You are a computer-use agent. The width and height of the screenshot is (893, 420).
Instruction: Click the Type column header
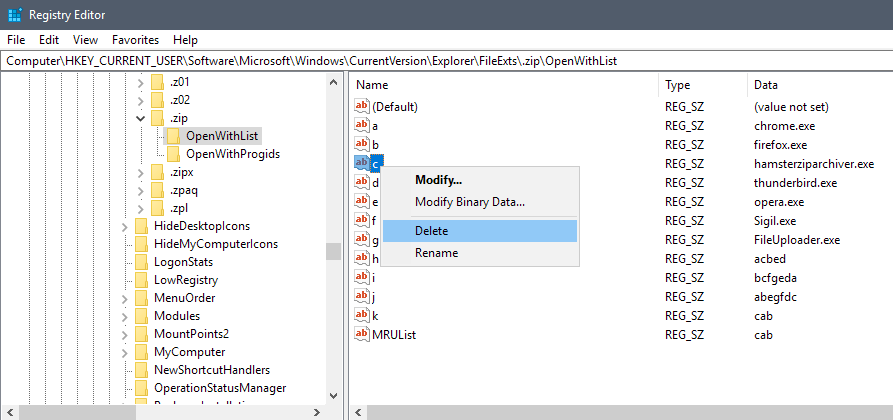pyautogui.click(x=703, y=85)
